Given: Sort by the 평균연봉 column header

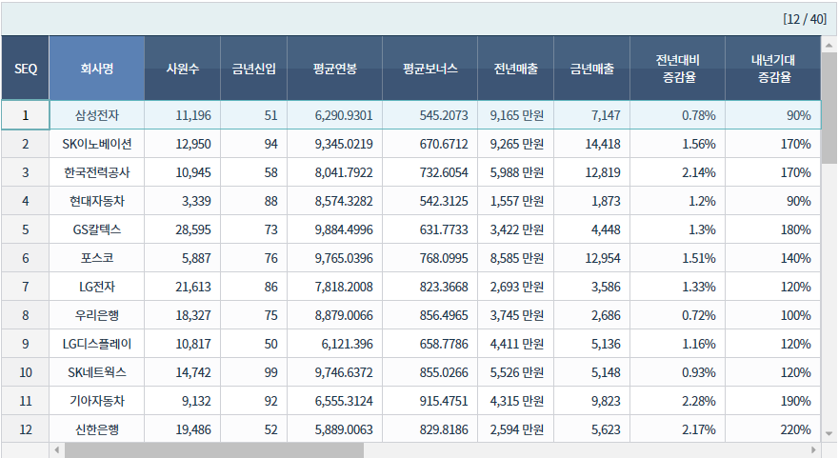Looking at the screenshot, I should coord(335,68).
